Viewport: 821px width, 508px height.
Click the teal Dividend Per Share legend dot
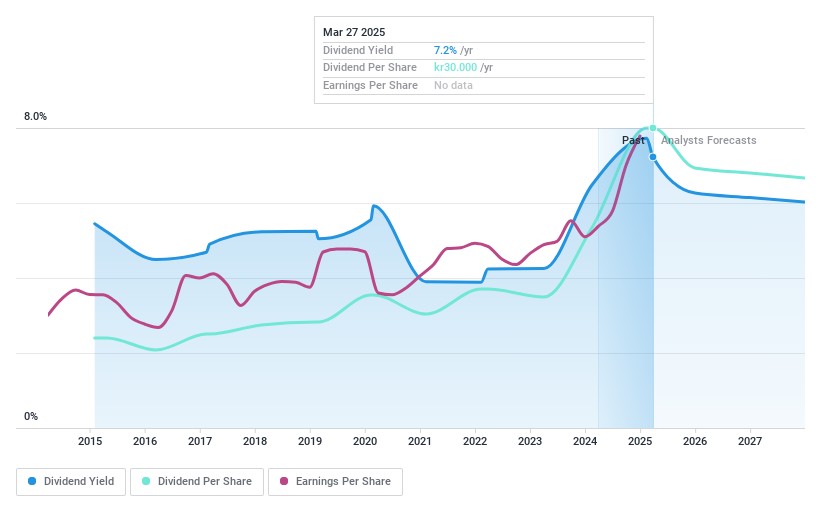point(147,481)
